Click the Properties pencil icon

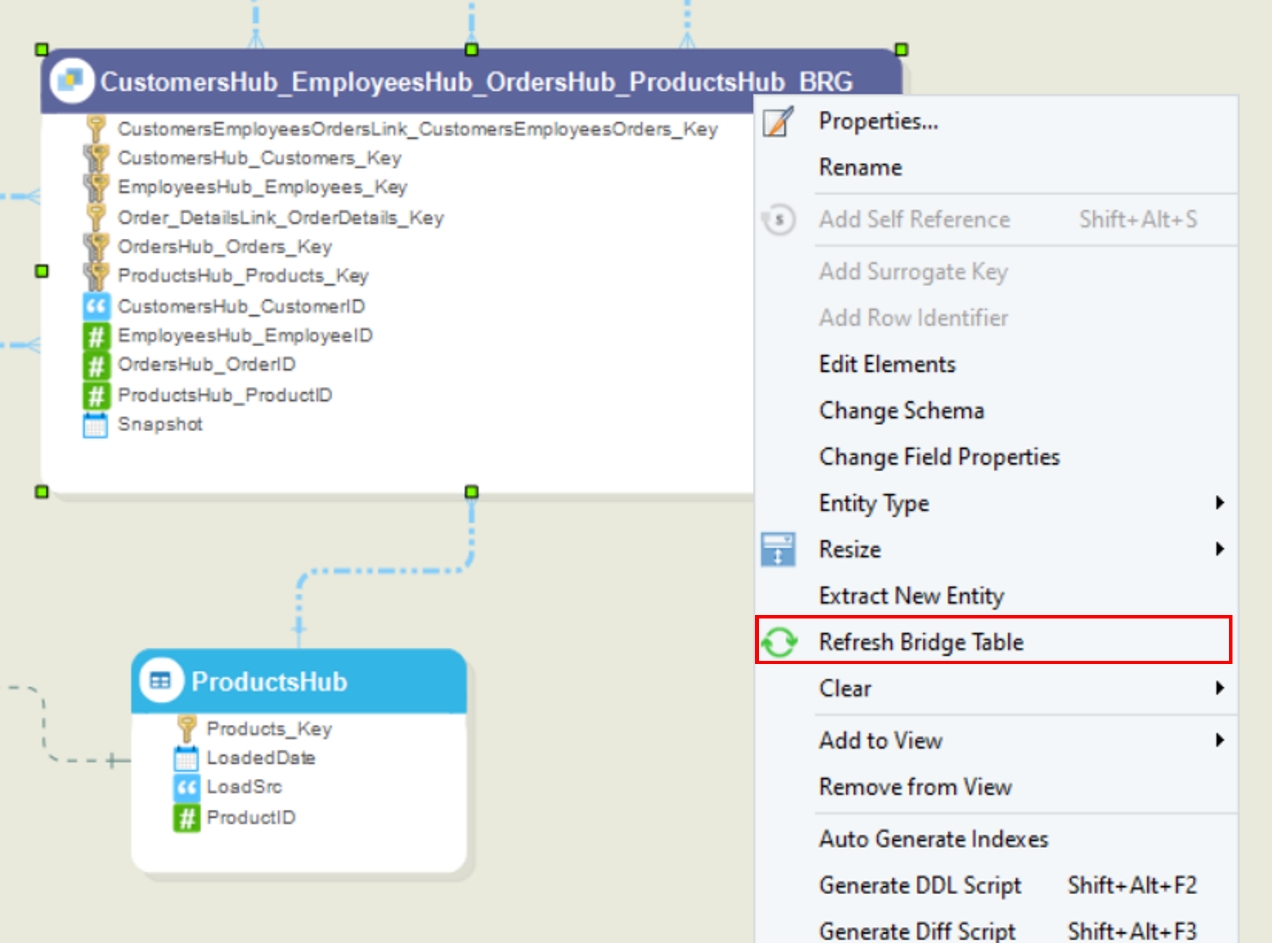click(x=777, y=122)
